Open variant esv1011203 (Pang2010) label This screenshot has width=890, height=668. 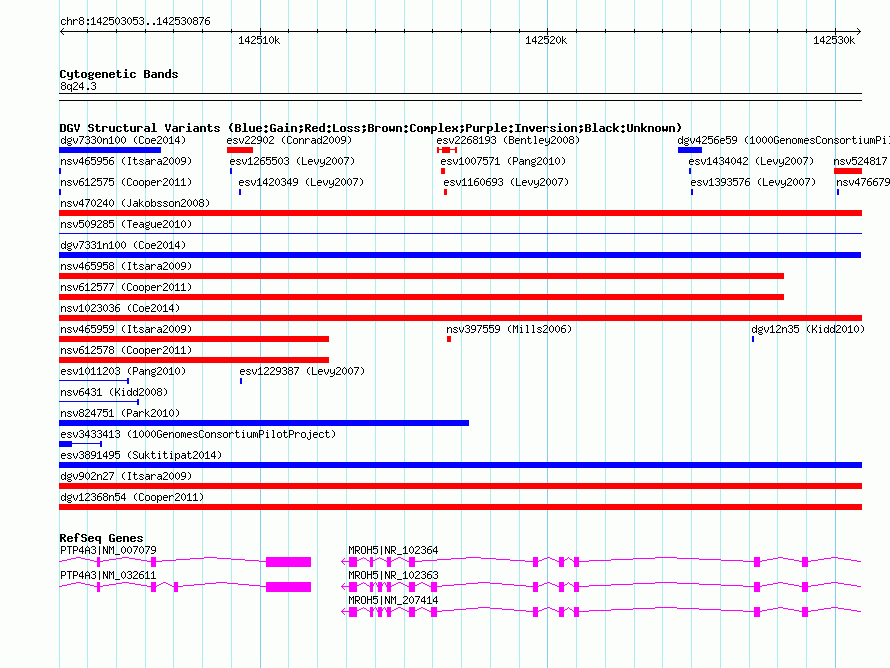(123, 371)
